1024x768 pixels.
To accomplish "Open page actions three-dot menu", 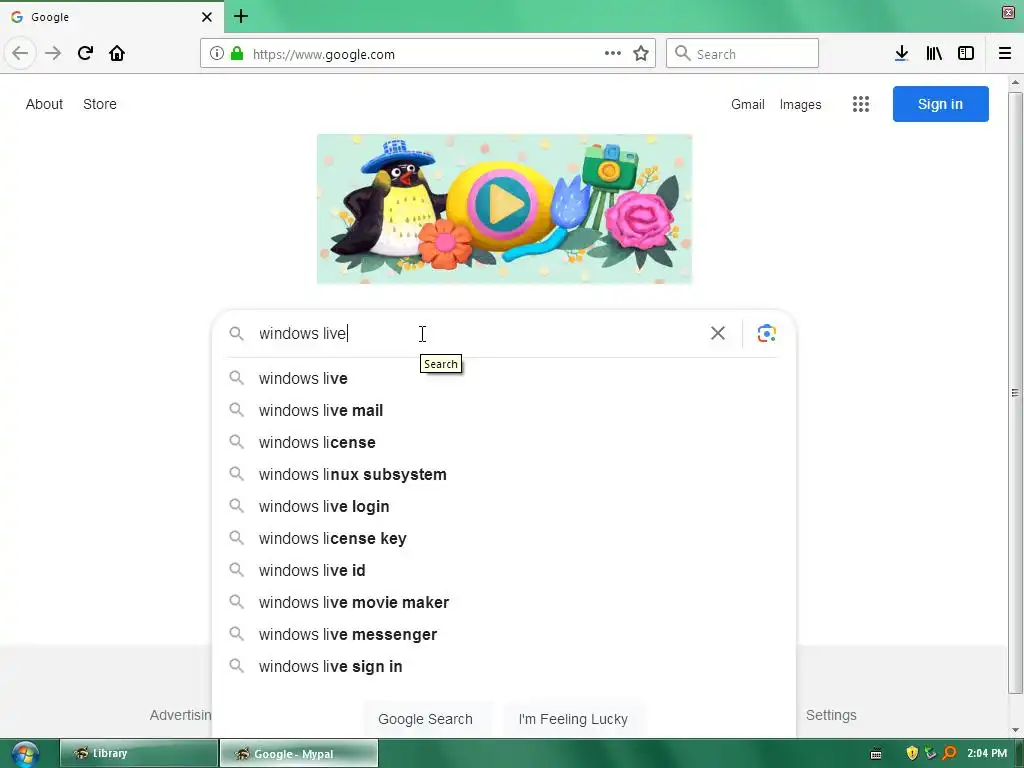I will coord(613,54).
